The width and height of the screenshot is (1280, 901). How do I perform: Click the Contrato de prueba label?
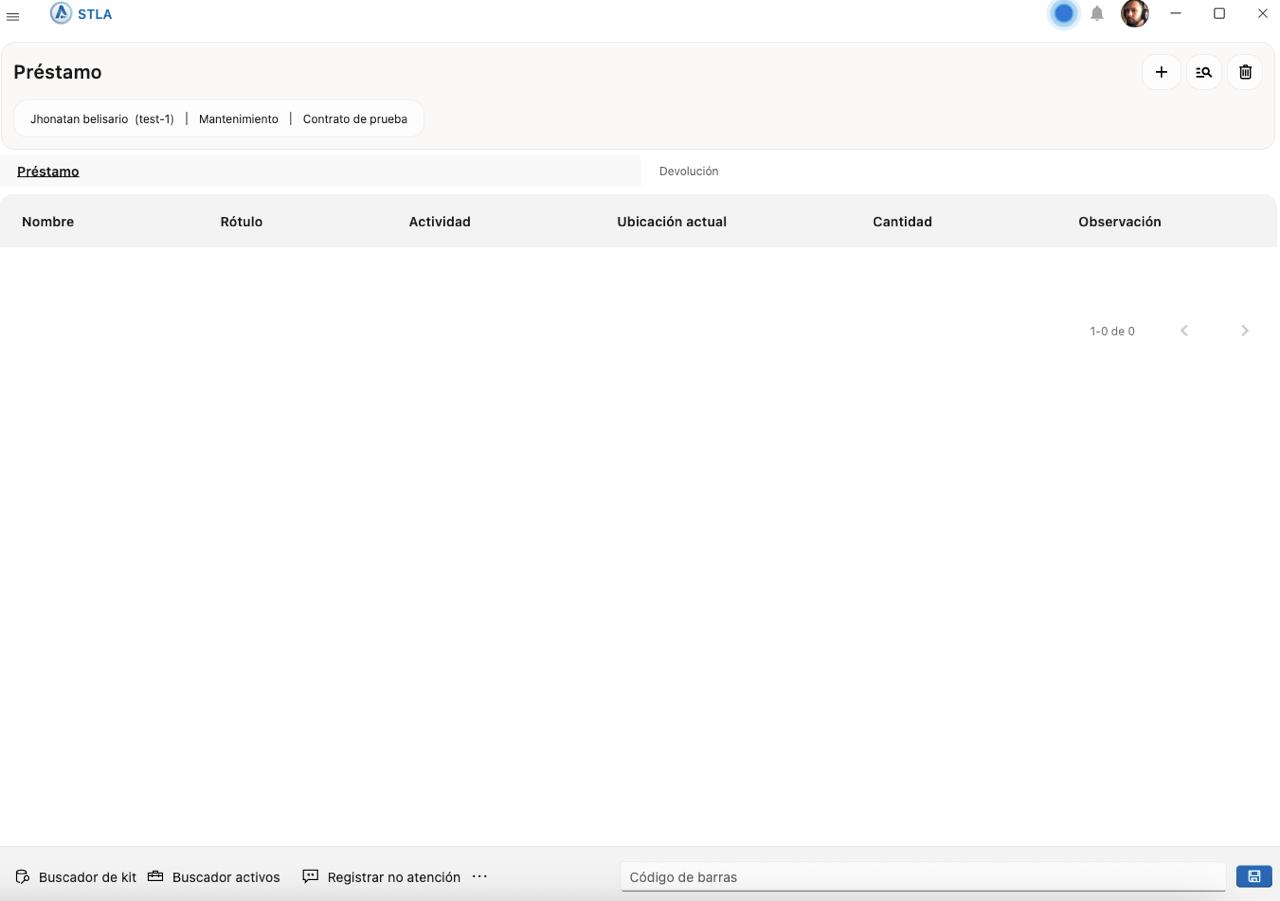point(355,119)
